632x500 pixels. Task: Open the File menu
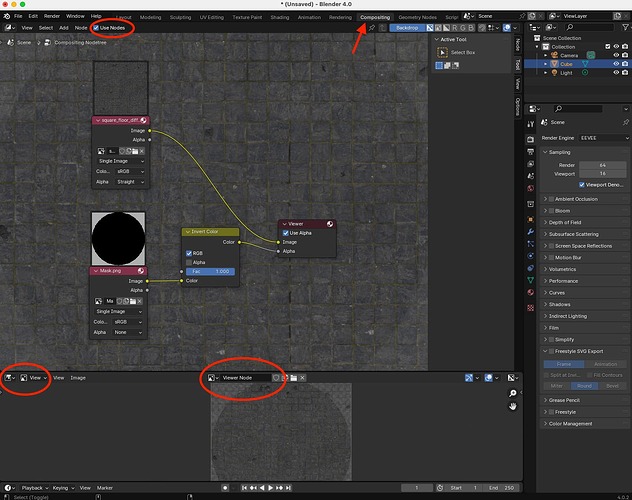[18, 16]
